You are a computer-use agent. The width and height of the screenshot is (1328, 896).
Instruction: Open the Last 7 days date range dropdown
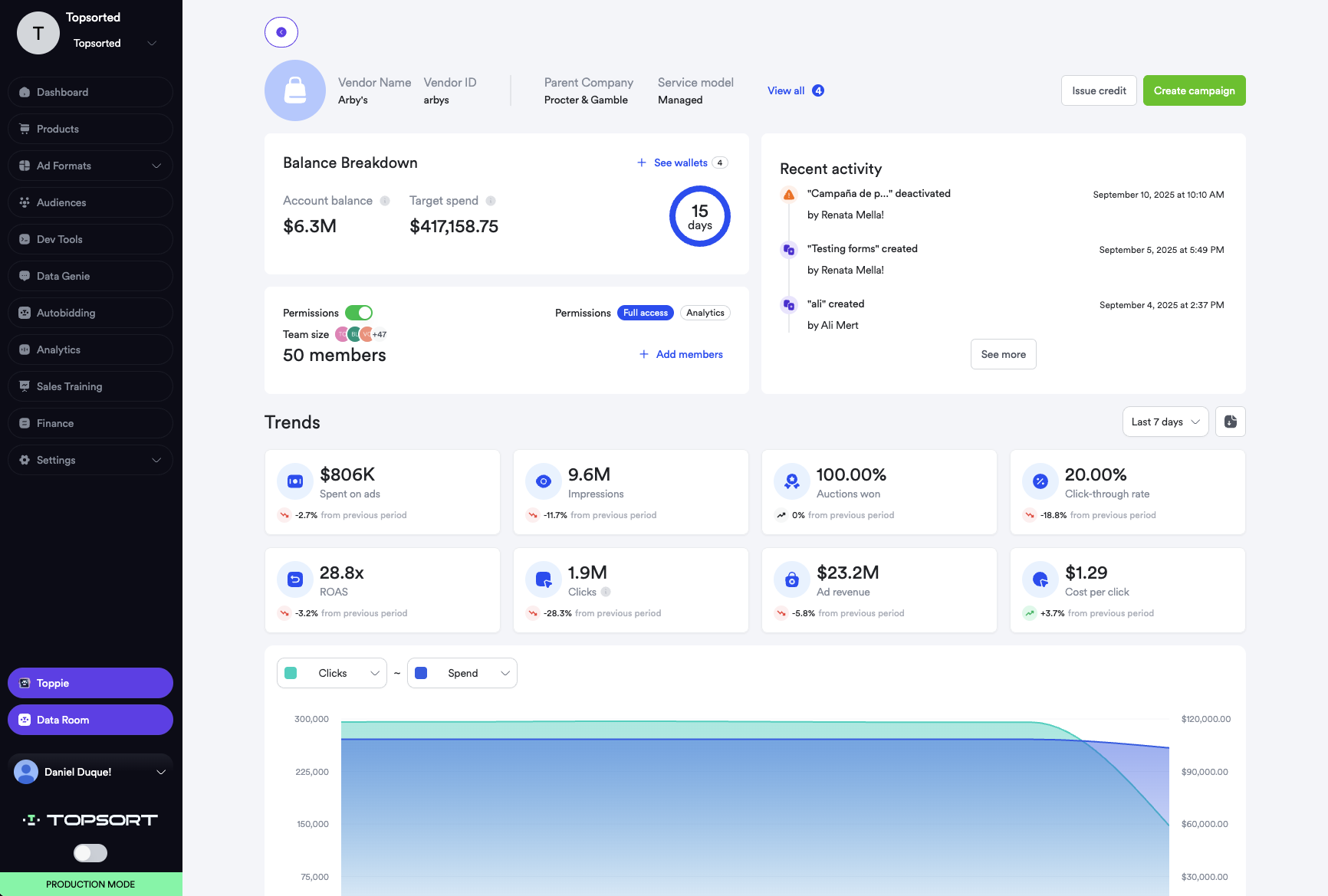click(1165, 422)
